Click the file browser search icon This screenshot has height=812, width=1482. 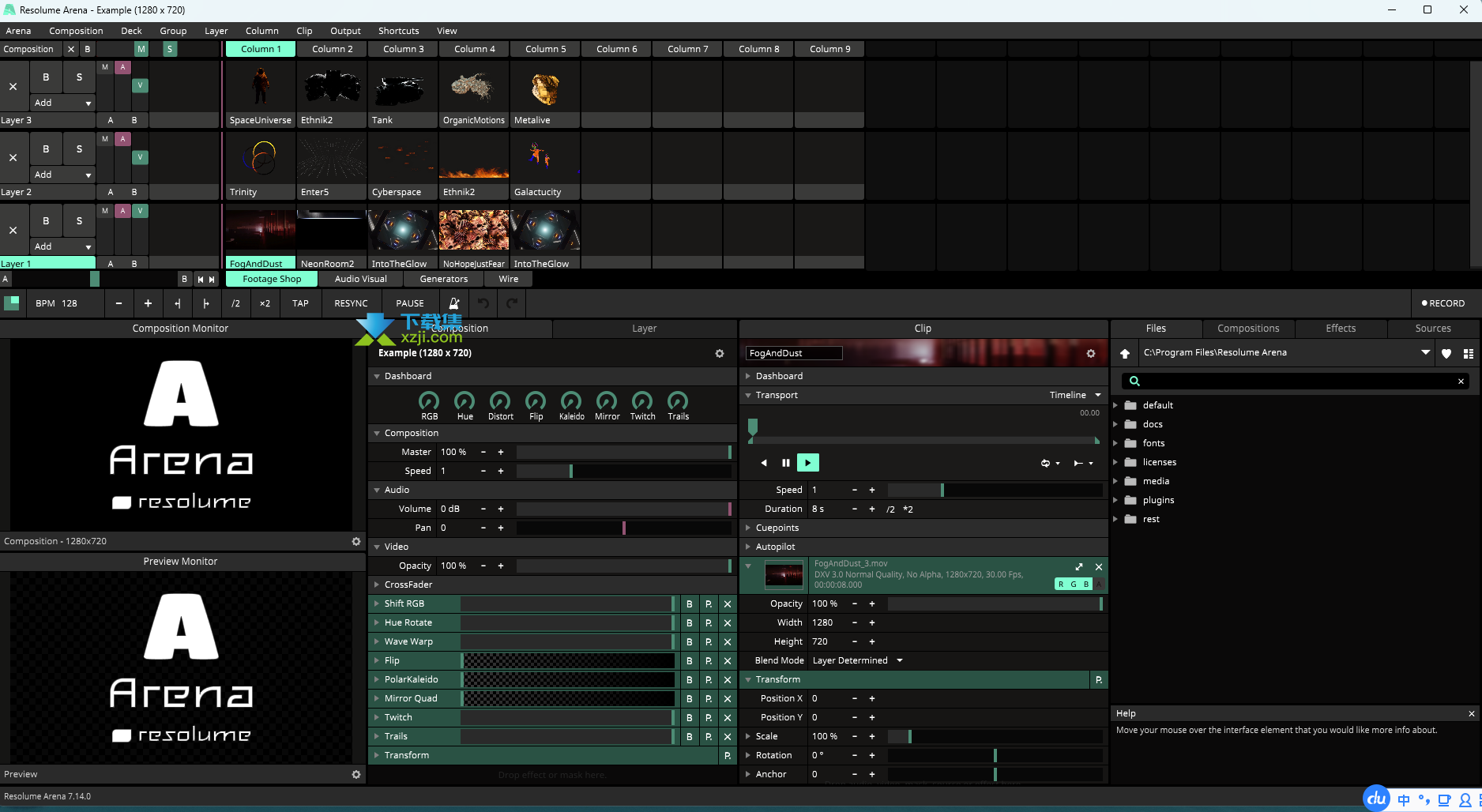point(1134,381)
